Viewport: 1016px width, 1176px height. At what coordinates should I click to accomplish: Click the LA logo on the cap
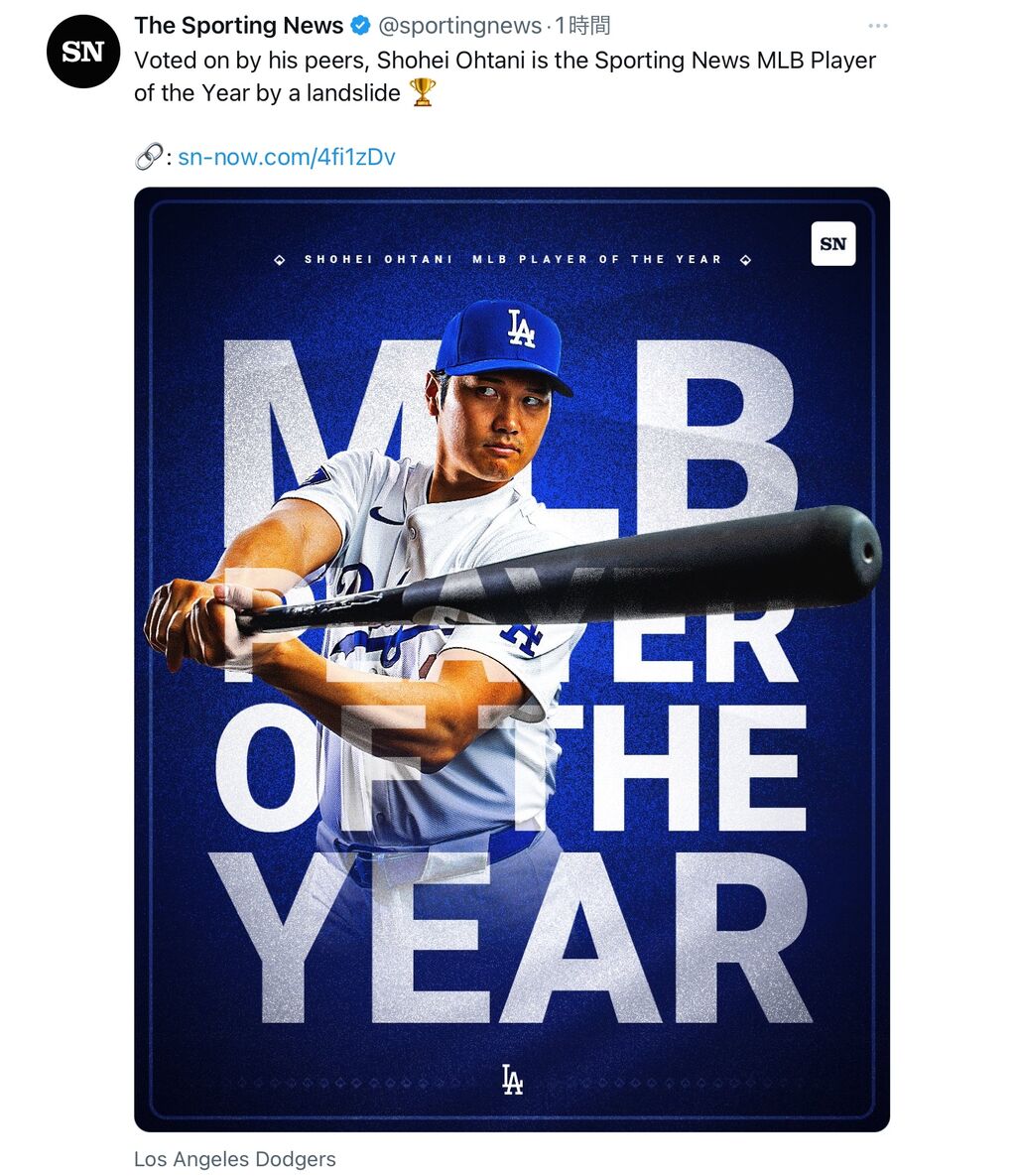[520, 328]
